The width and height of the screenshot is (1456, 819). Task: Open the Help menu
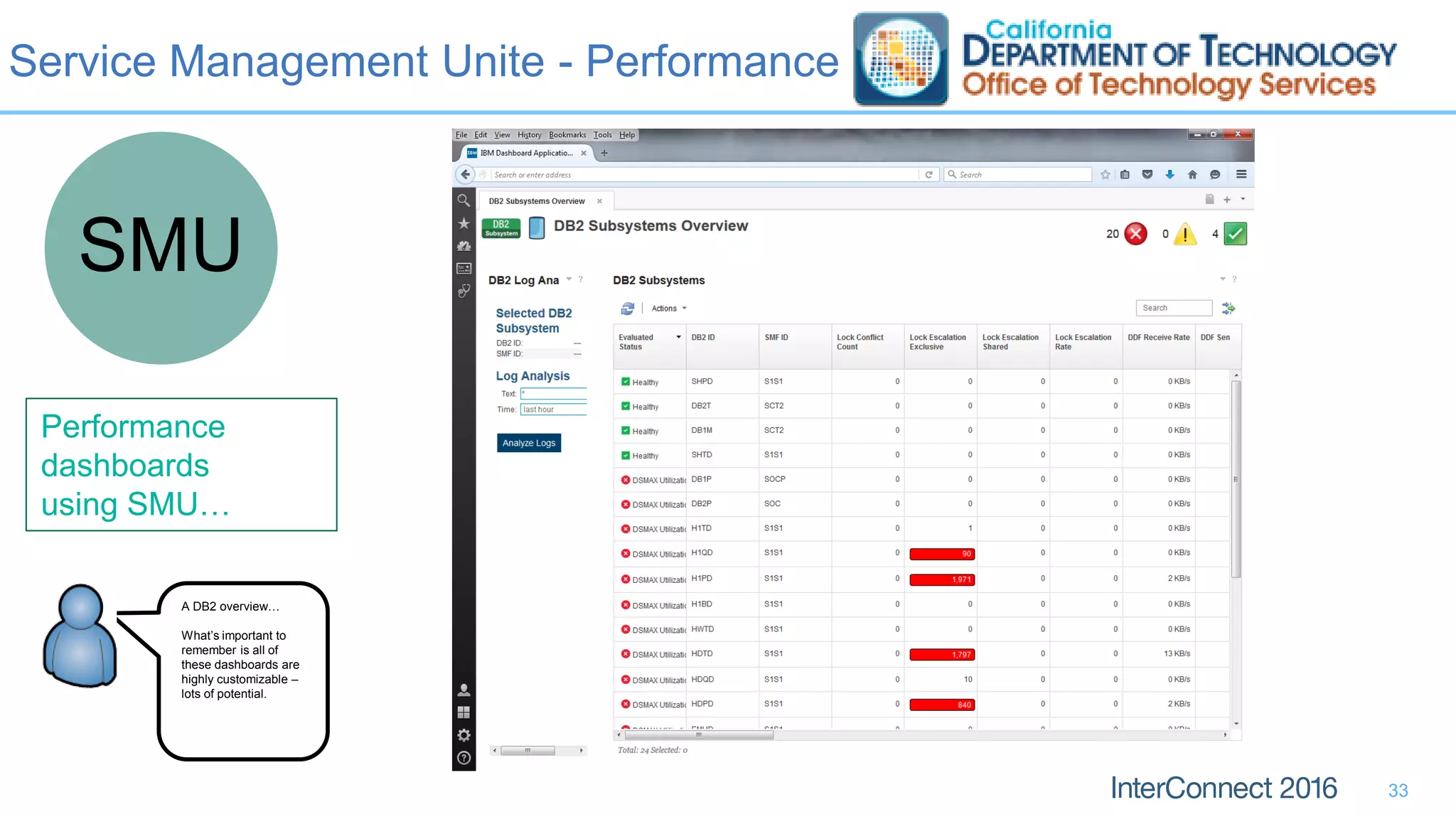[x=626, y=135]
